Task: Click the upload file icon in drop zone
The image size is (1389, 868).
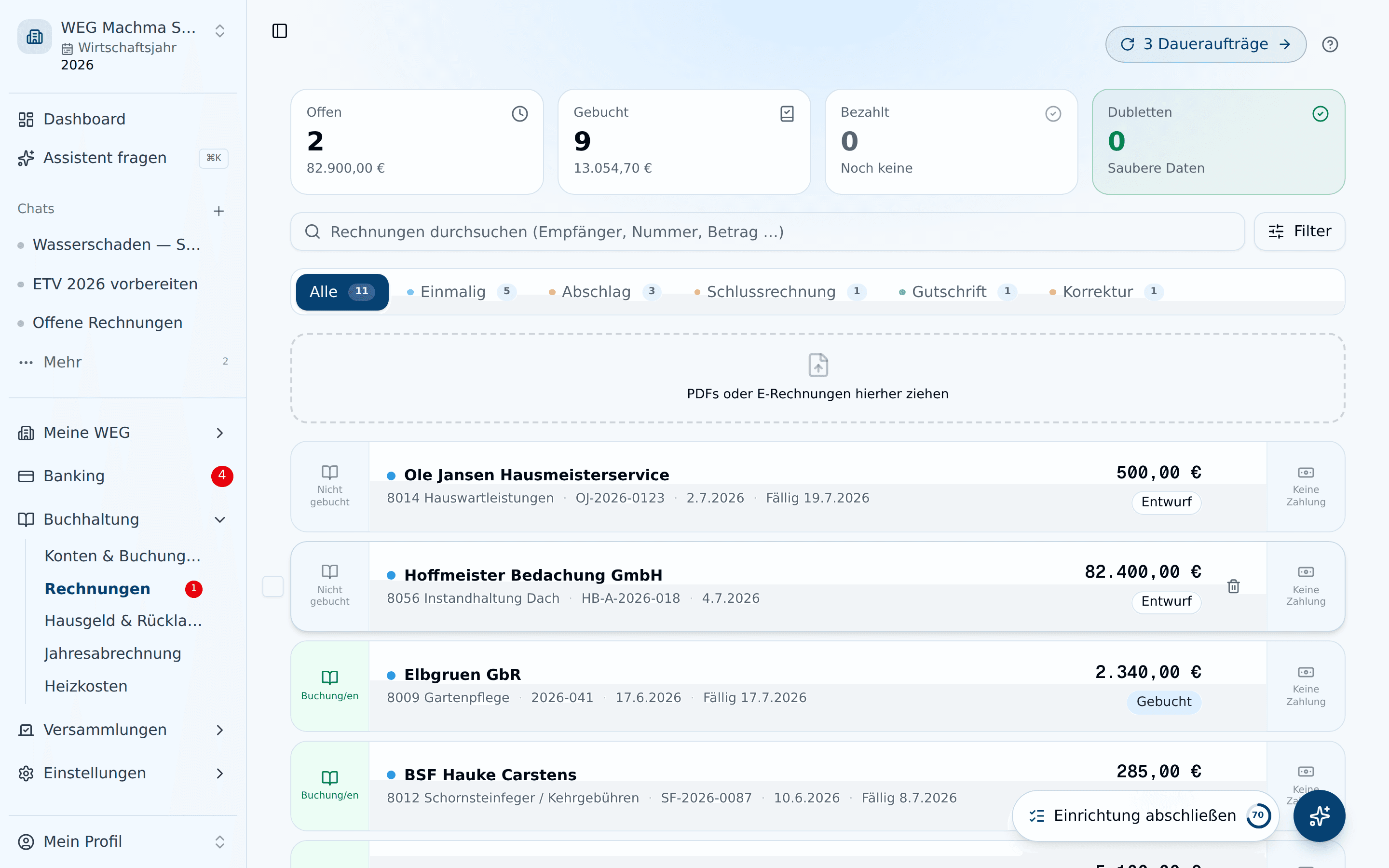Action: pyautogui.click(x=818, y=365)
